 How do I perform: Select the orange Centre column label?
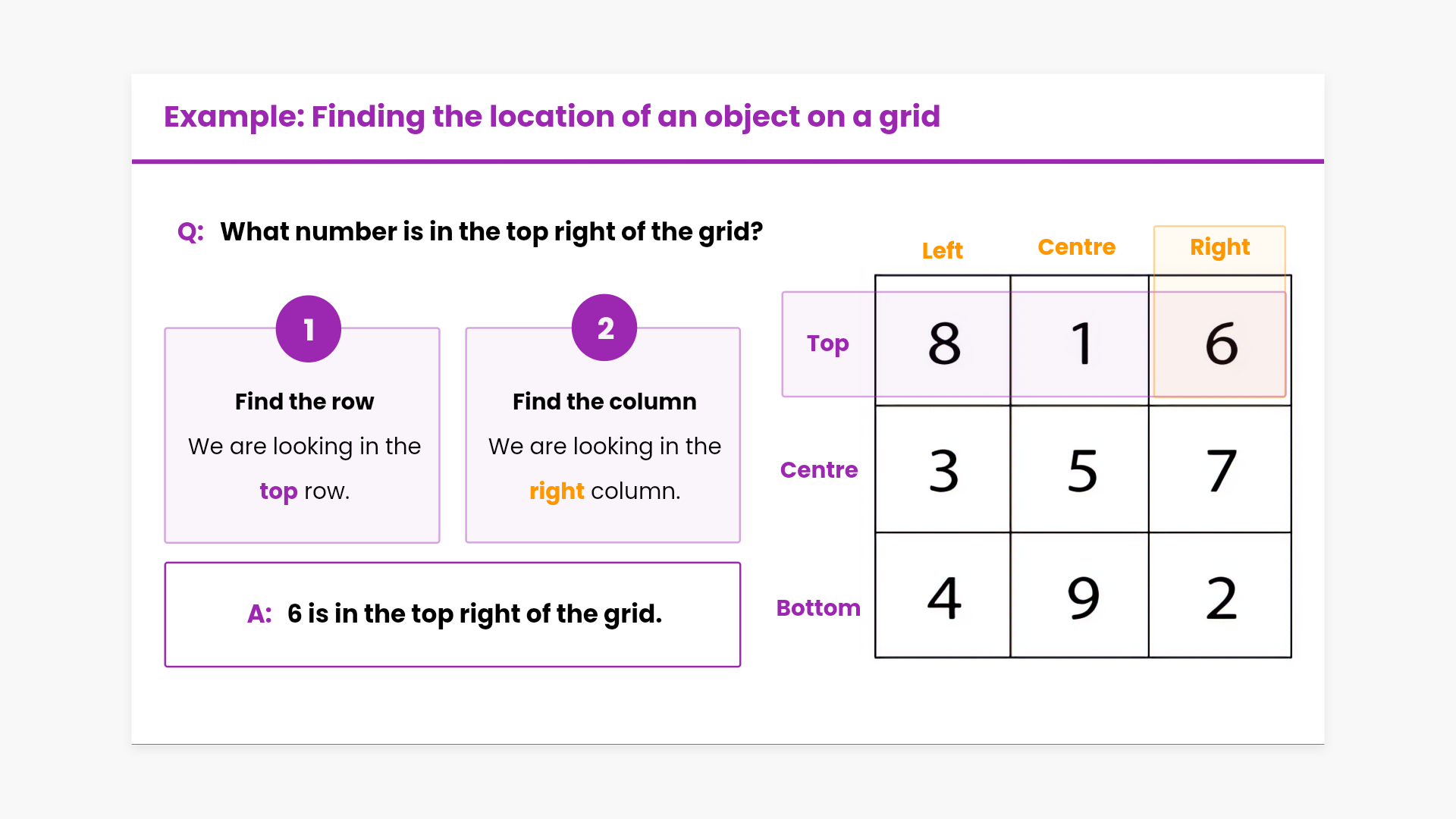coord(1076,247)
